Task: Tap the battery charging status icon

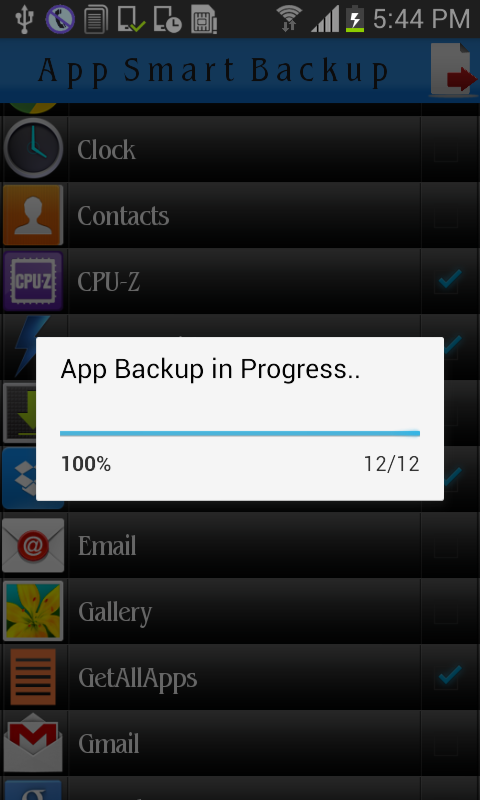Action: click(x=355, y=19)
